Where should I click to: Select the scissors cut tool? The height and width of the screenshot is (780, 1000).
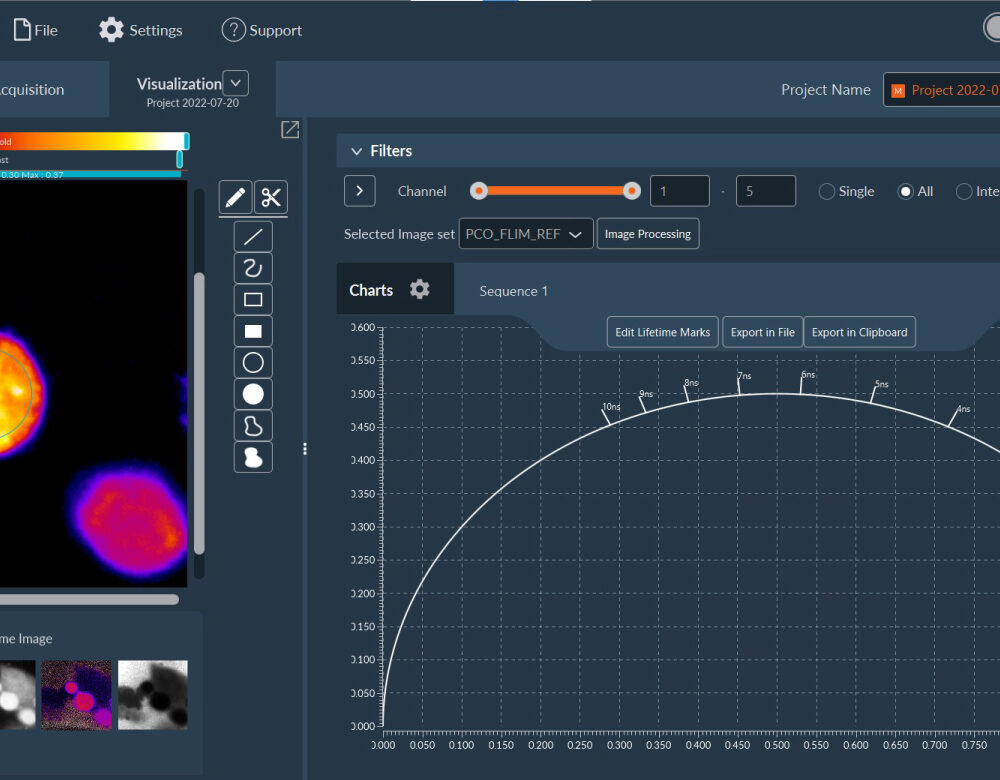point(271,198)
